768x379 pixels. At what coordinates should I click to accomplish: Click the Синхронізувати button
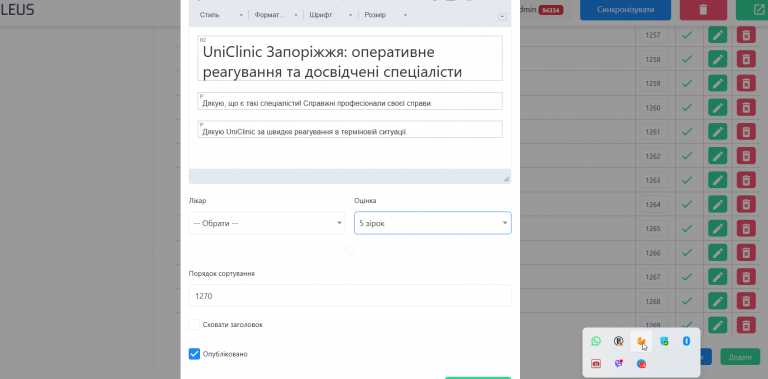point(625,10)
